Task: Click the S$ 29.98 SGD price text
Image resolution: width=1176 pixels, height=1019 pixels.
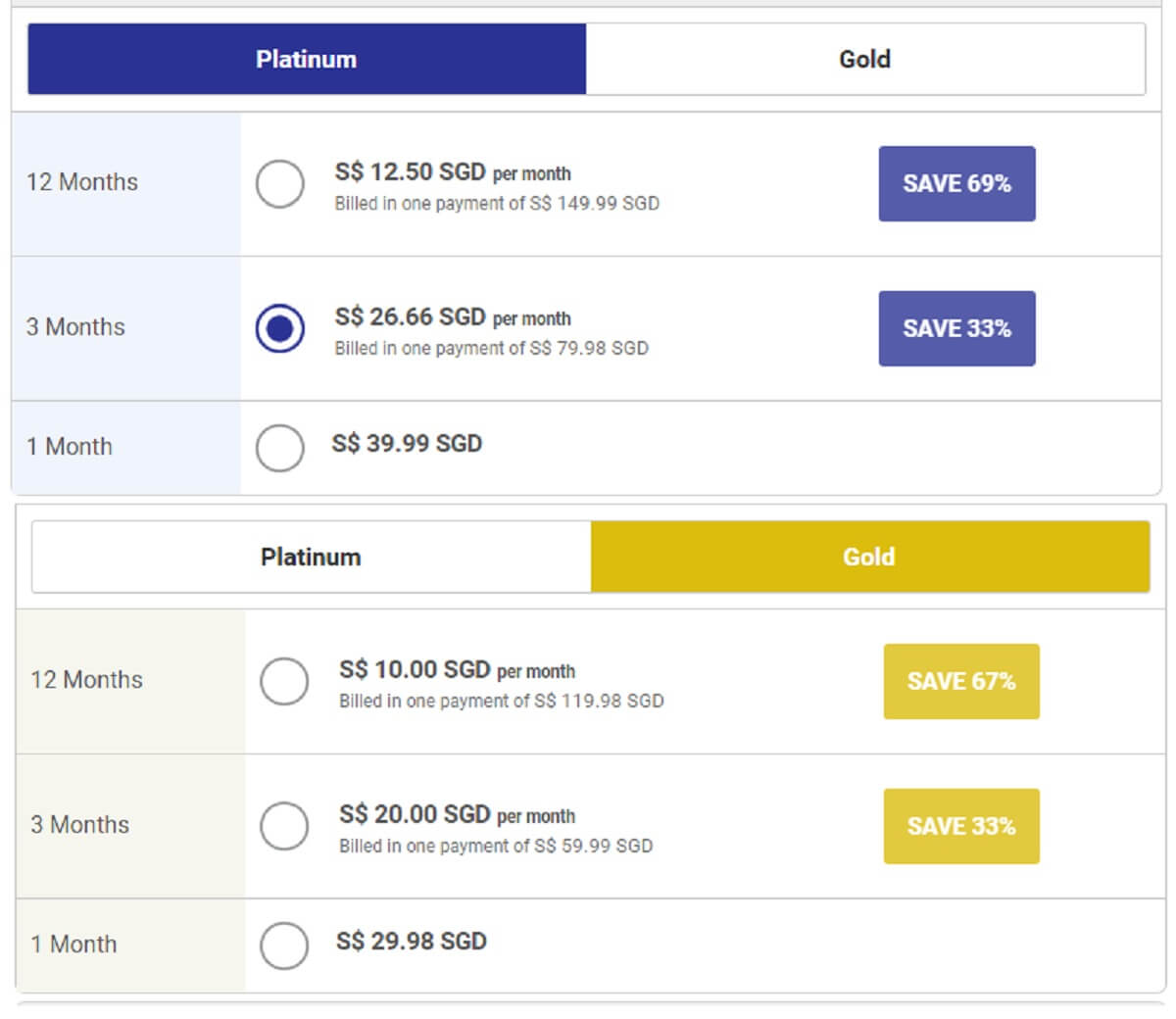Action: pos(412,942)
